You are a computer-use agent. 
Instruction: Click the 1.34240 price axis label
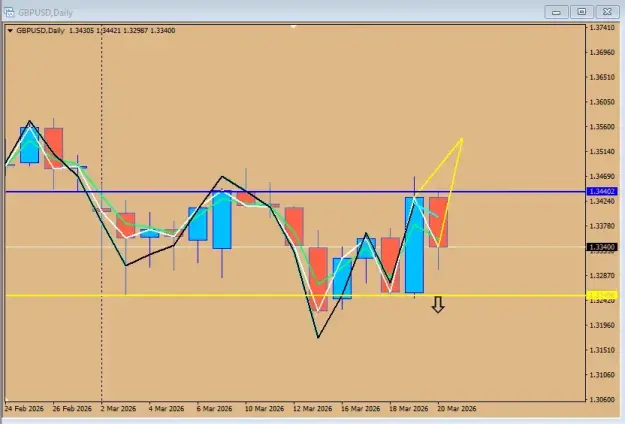pyautogui.click(x=602, y=201)
